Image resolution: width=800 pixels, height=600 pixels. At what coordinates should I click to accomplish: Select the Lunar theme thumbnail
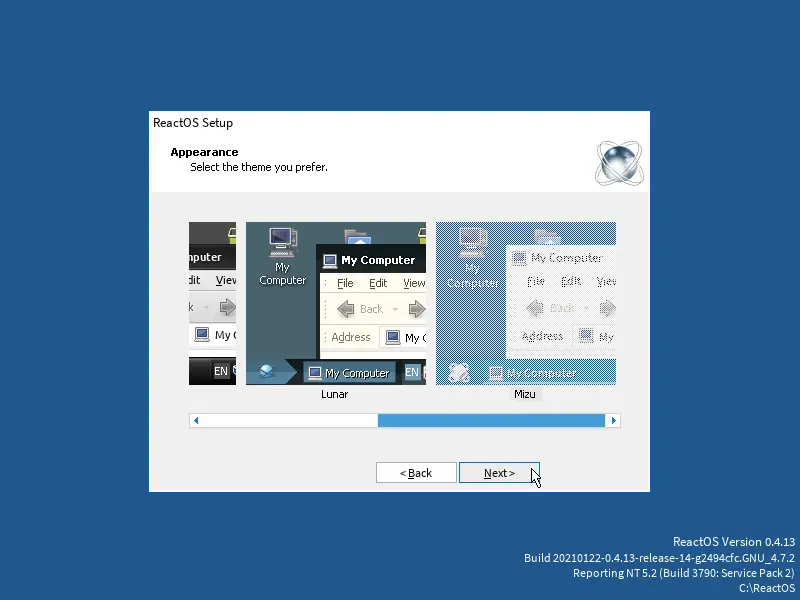[336, 303]
